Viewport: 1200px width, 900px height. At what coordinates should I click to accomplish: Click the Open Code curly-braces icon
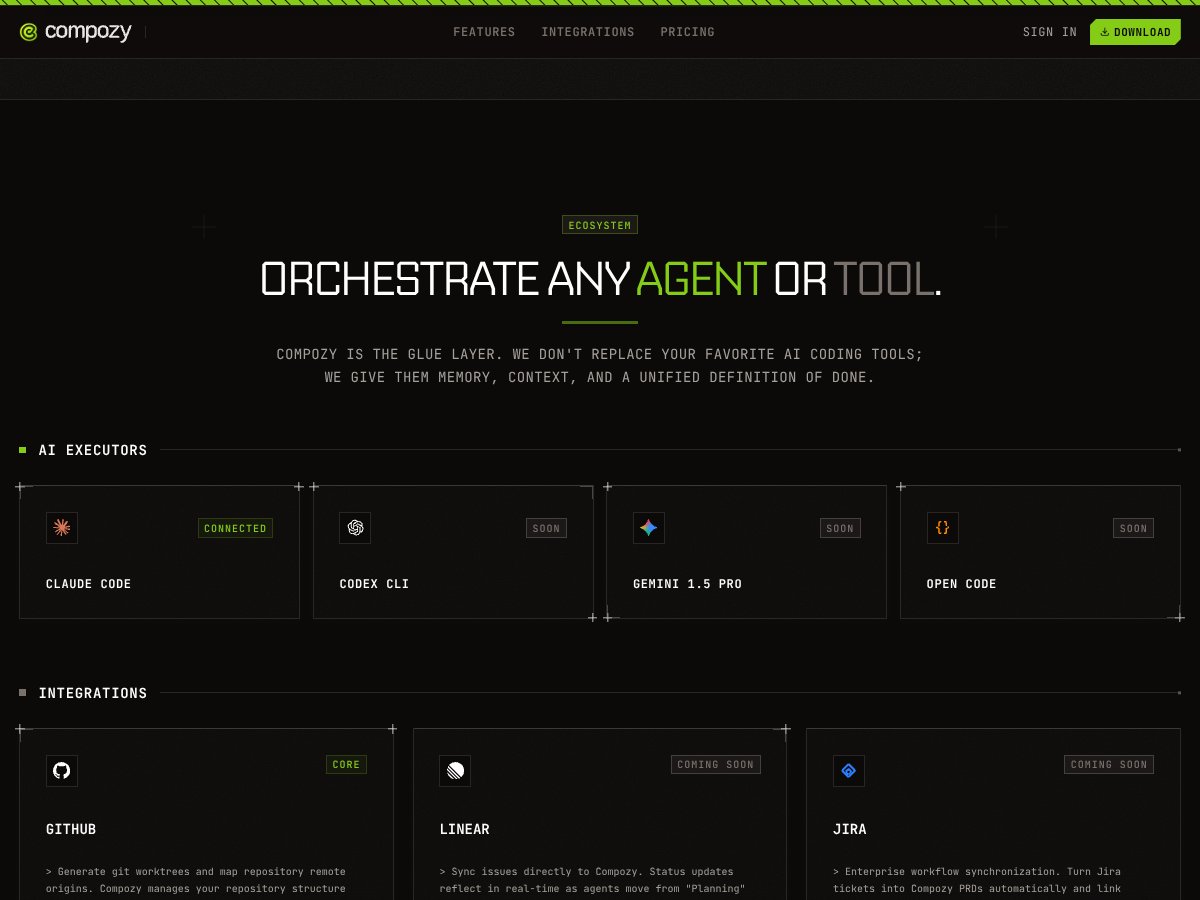tap(942, 528)
